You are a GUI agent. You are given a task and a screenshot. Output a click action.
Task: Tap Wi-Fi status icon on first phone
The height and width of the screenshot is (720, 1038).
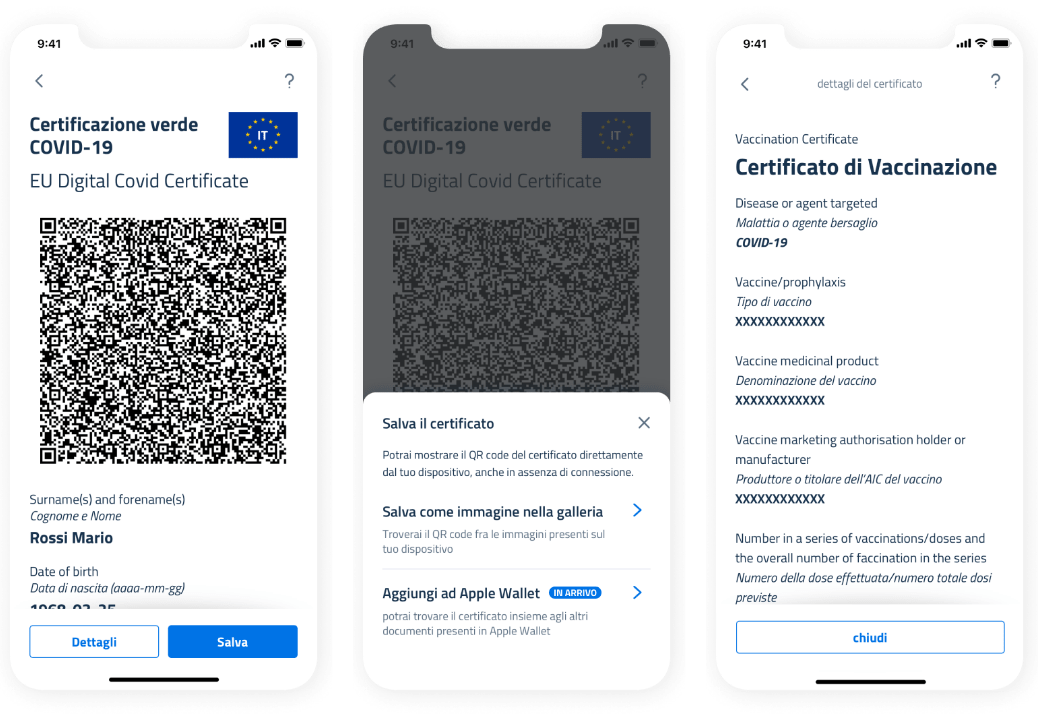tap(275, 43)
